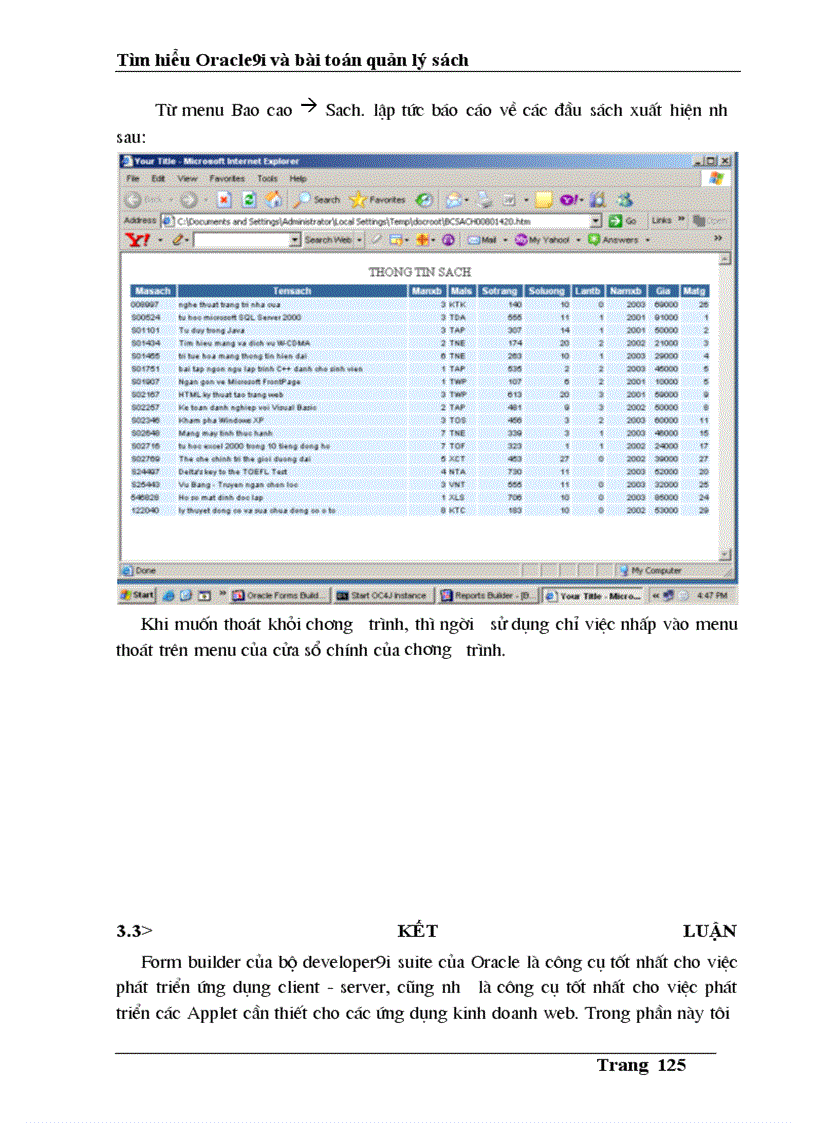Open the Search magnifier toolbar button
The height and width of the screenshot is (1123, 816).
(316, 200)
